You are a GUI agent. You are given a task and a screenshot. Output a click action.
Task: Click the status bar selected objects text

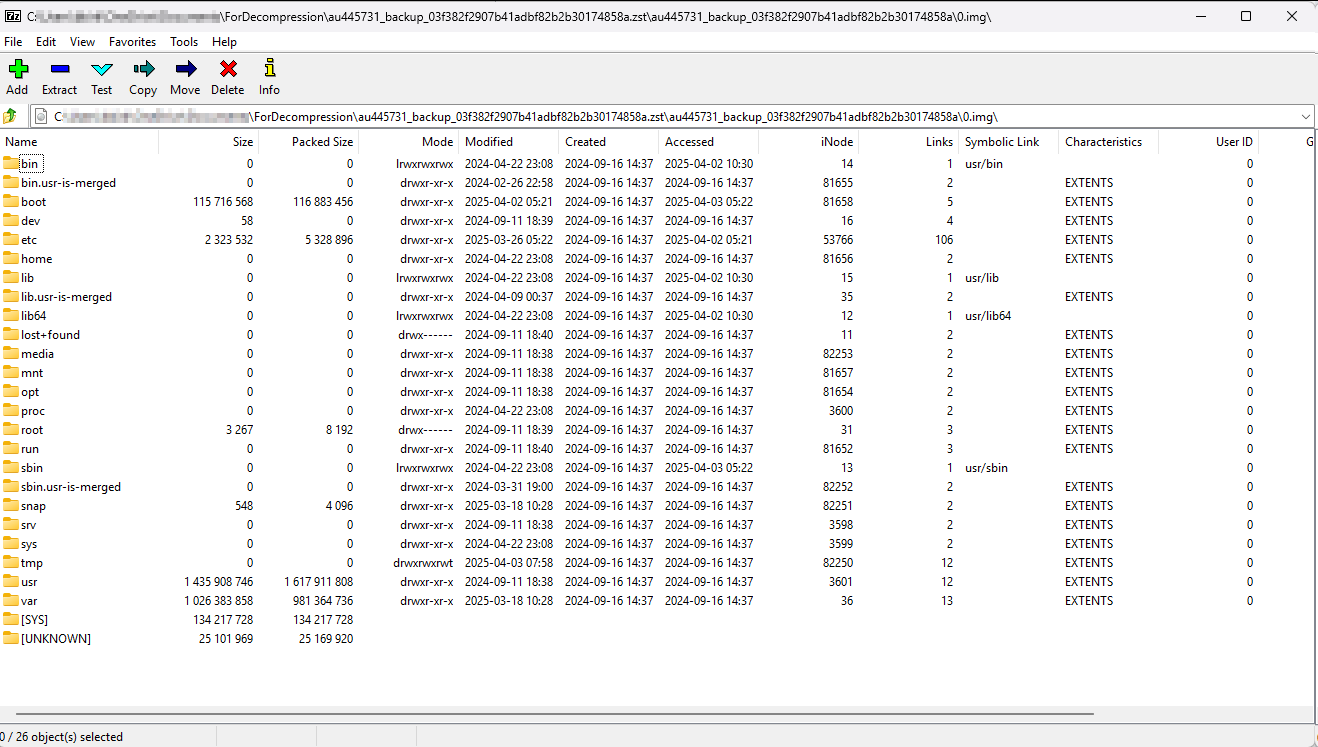62,737
